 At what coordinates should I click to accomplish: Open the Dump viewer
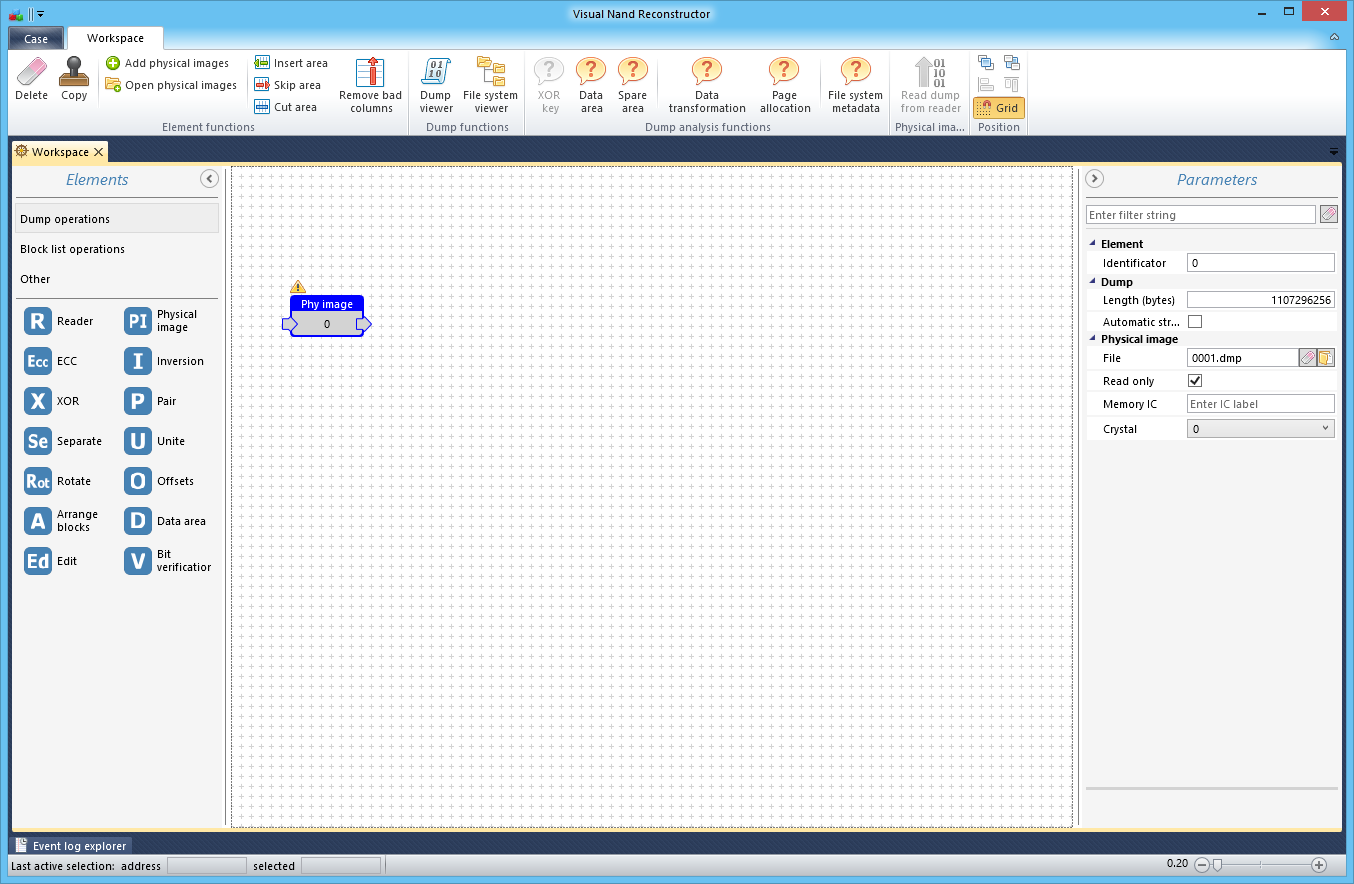pos(436,85)
